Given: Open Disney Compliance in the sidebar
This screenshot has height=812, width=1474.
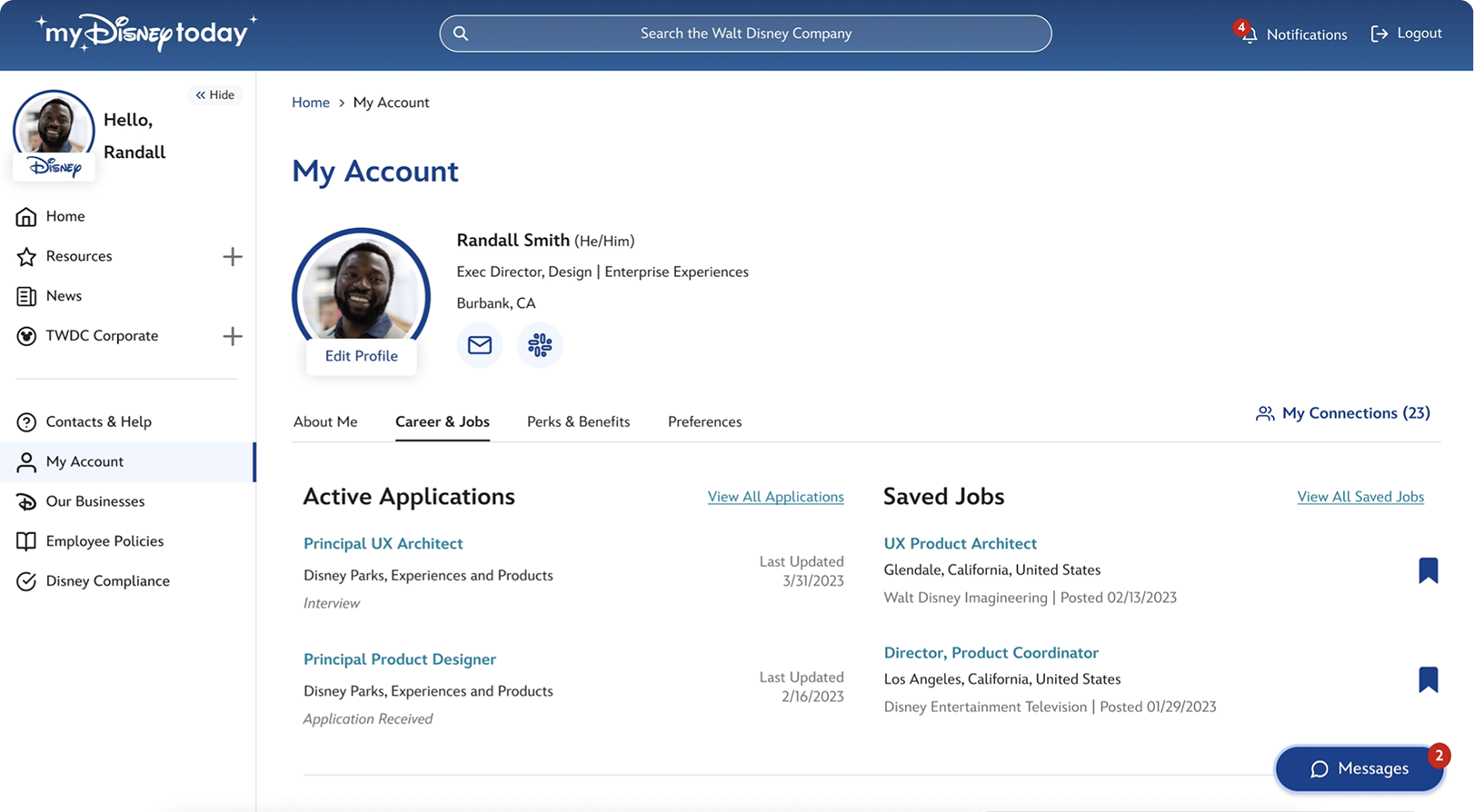Looking at the screenshot, I should click(x=107, y=581).
